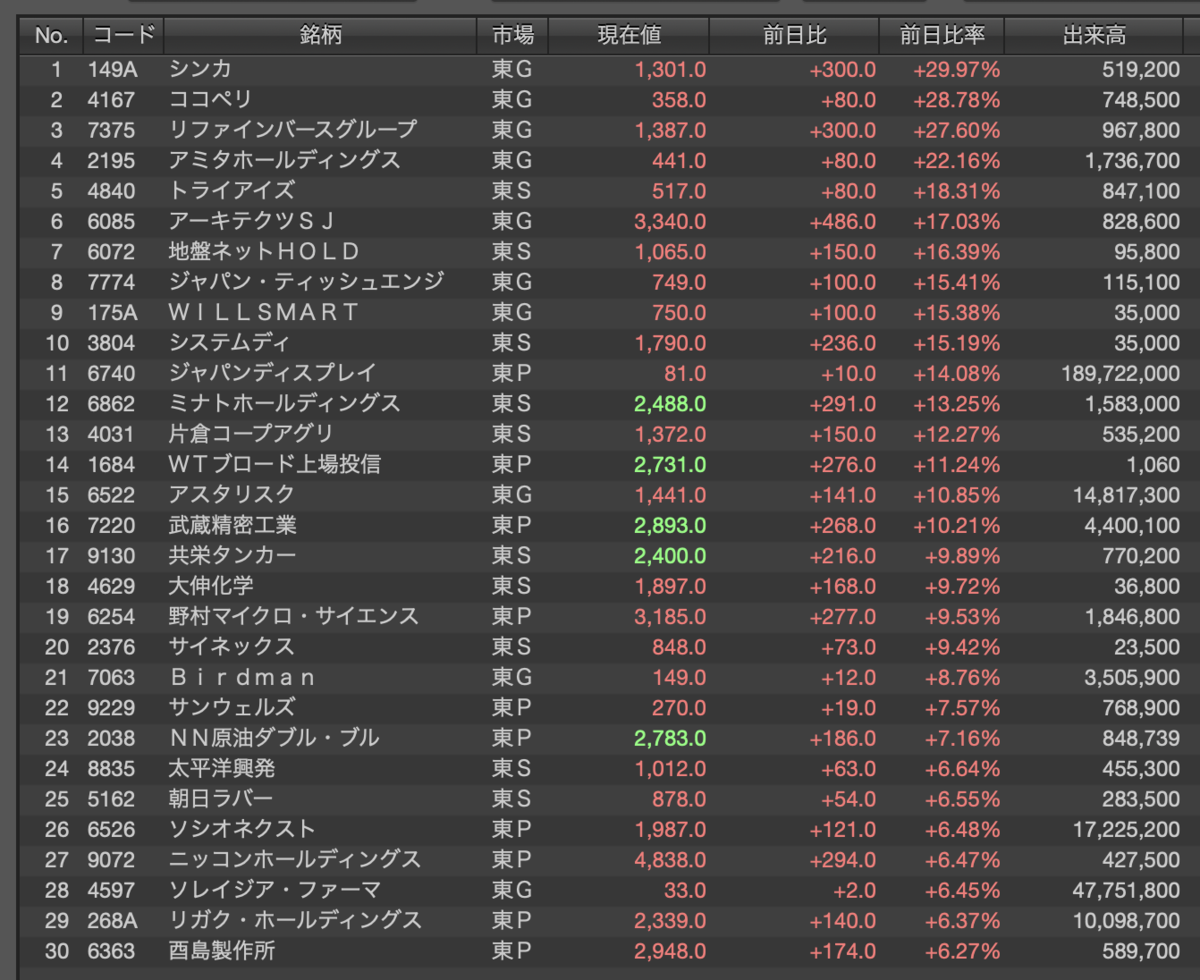1200x980 pixels.
Task: Click the 出来高 column header
Action: click(x=1094, y=36)
